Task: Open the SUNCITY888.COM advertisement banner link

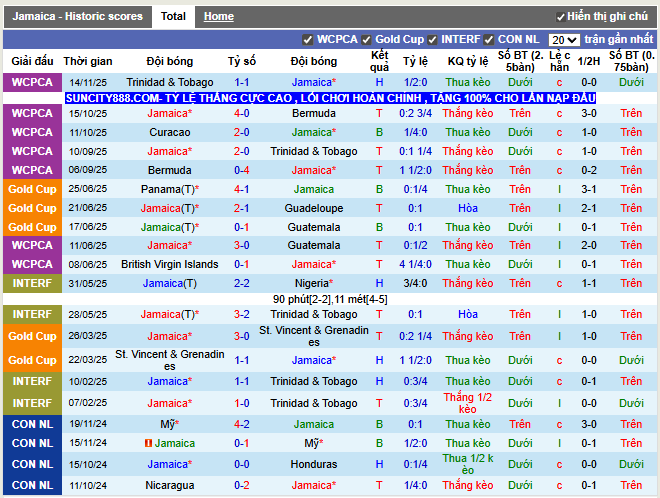Action: tap(330, 98)
